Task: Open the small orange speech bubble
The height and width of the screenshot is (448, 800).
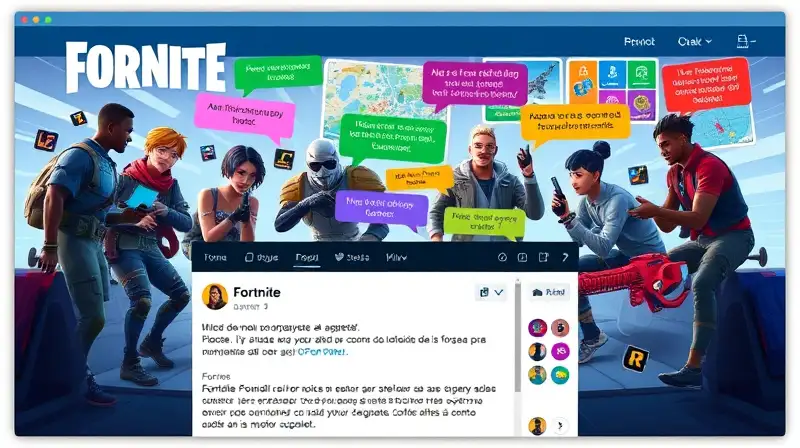Action: pyautogui.click(x=419, y=179)
